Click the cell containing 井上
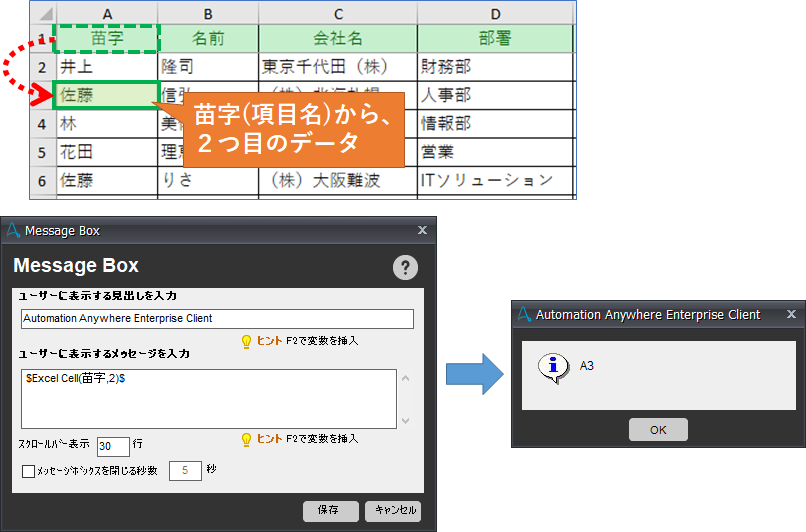Screen dimensions: 806x532 [x=106, y=67]
